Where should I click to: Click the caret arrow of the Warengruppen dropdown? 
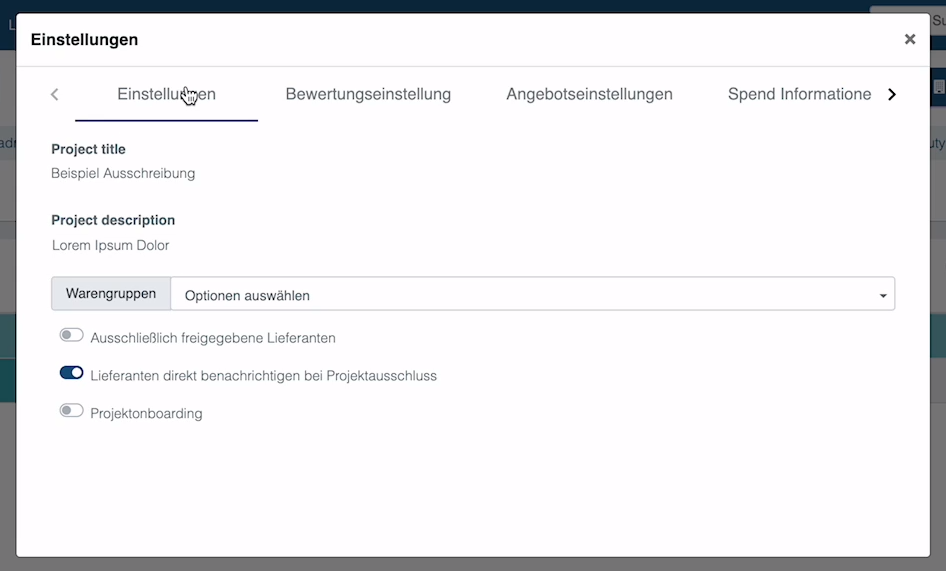pyautogui.click(x=882, y=296)
